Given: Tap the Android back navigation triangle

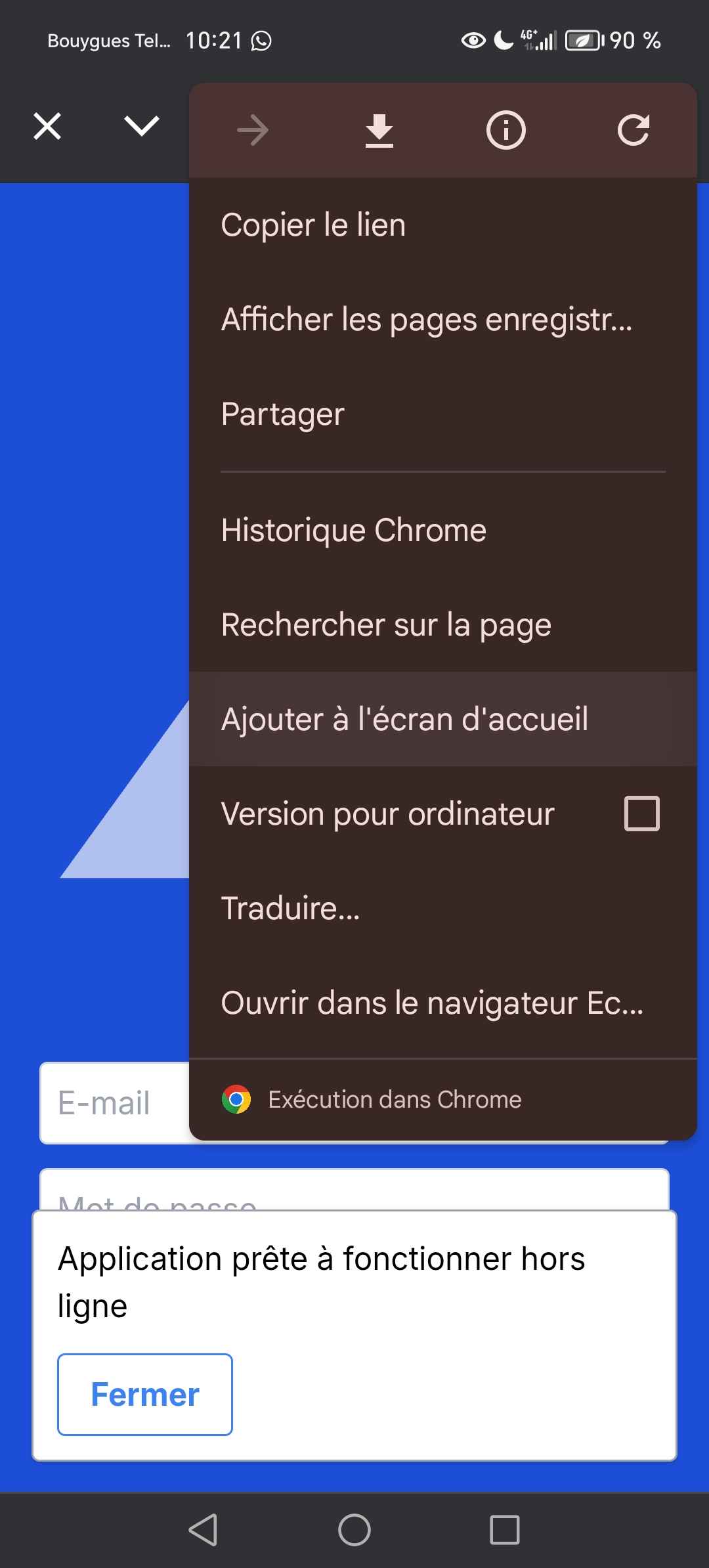Looking at the screenshot, I should point(203,1530).
